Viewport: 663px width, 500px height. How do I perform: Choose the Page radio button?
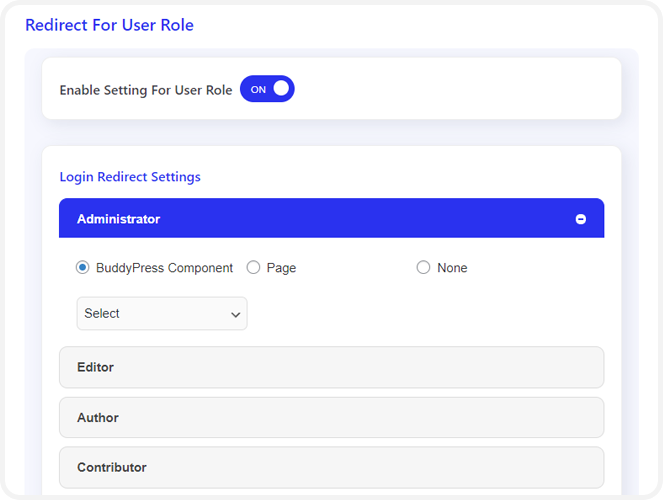253,268
